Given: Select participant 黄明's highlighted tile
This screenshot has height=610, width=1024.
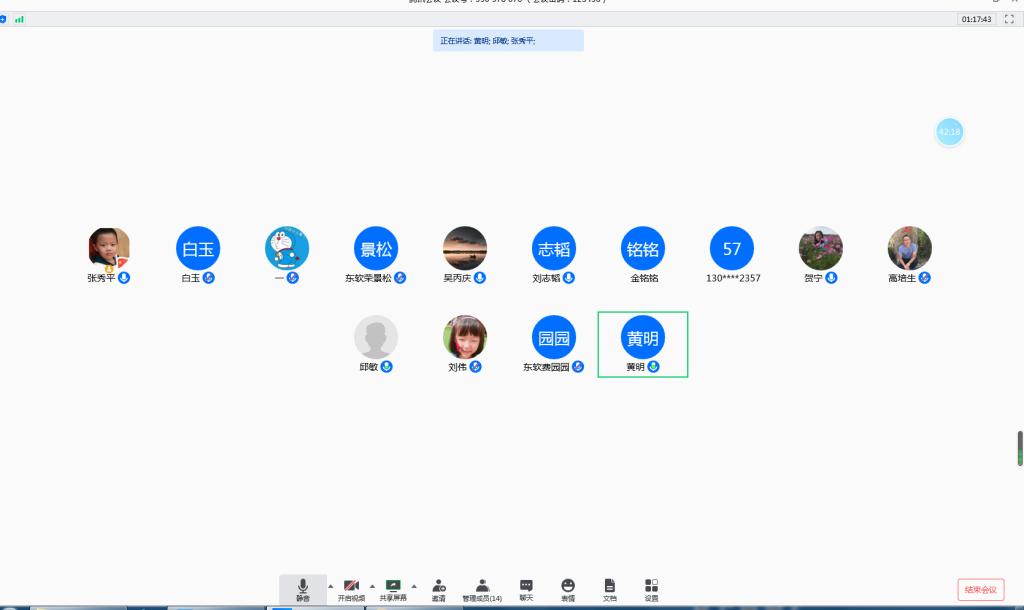Looking at the screenshot, I should pos(642,344).
